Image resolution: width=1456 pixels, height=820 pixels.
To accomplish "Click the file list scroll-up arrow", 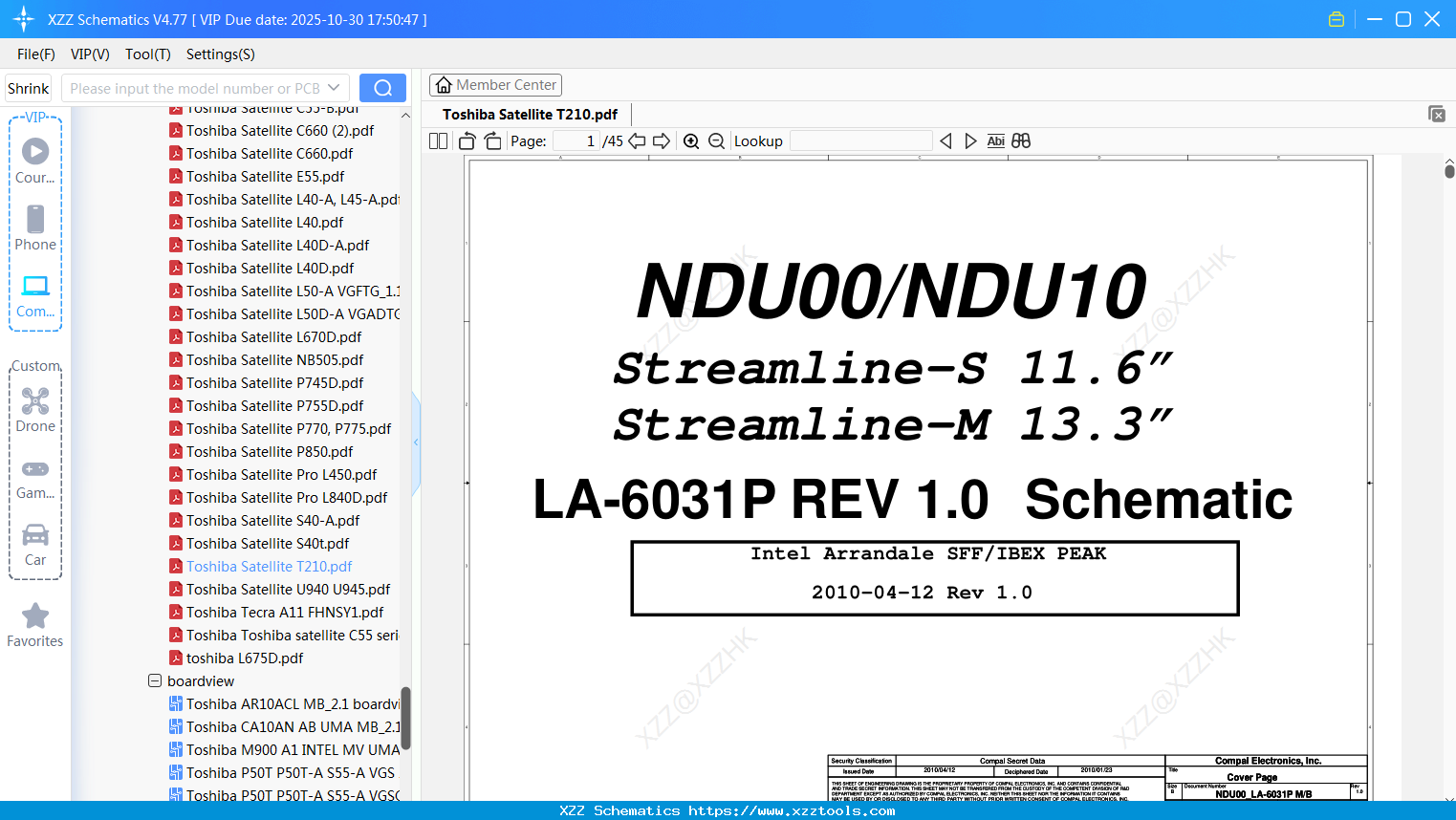I will click(x=405, y=116).
